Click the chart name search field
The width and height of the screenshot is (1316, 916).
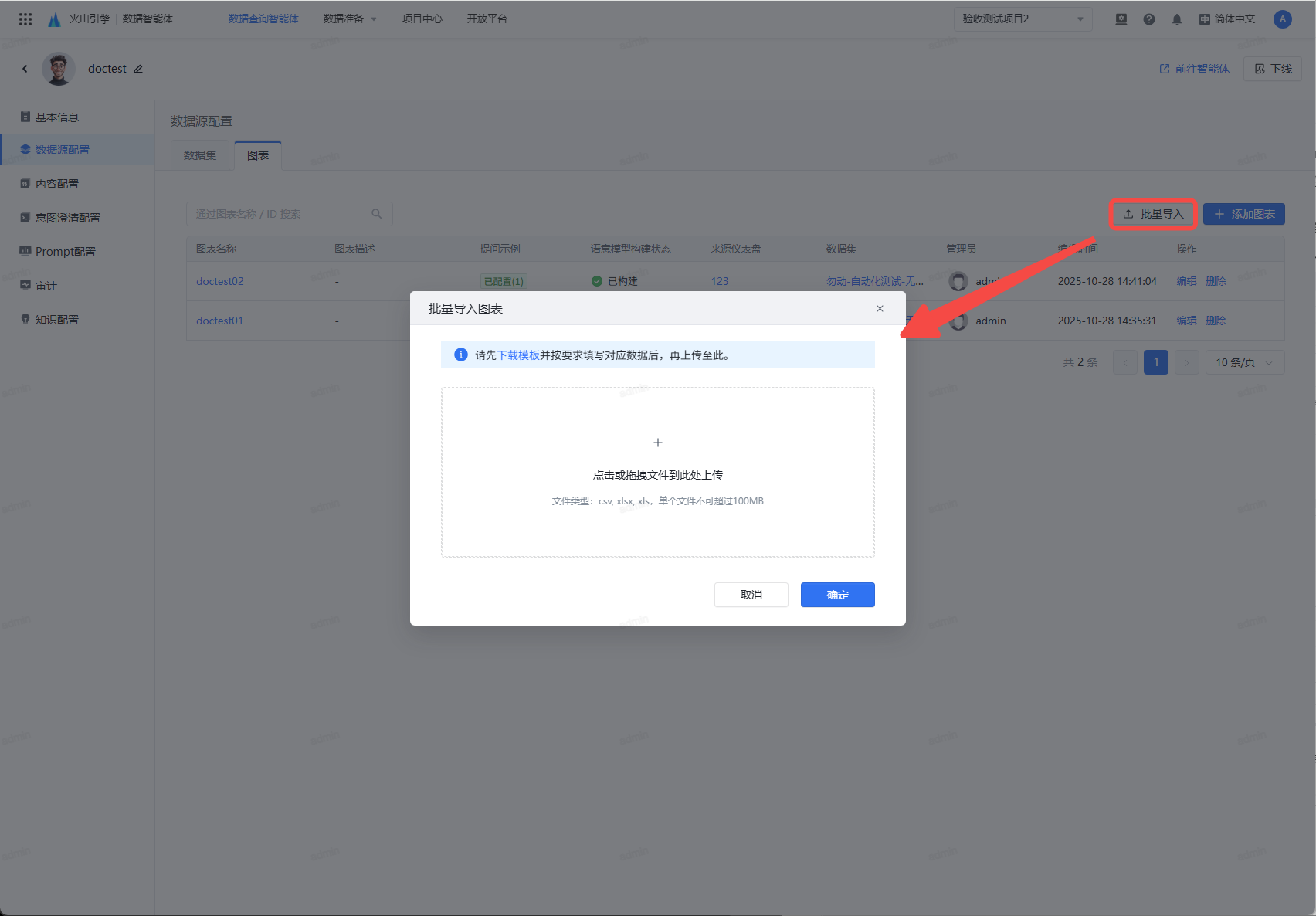coord(278,214)
